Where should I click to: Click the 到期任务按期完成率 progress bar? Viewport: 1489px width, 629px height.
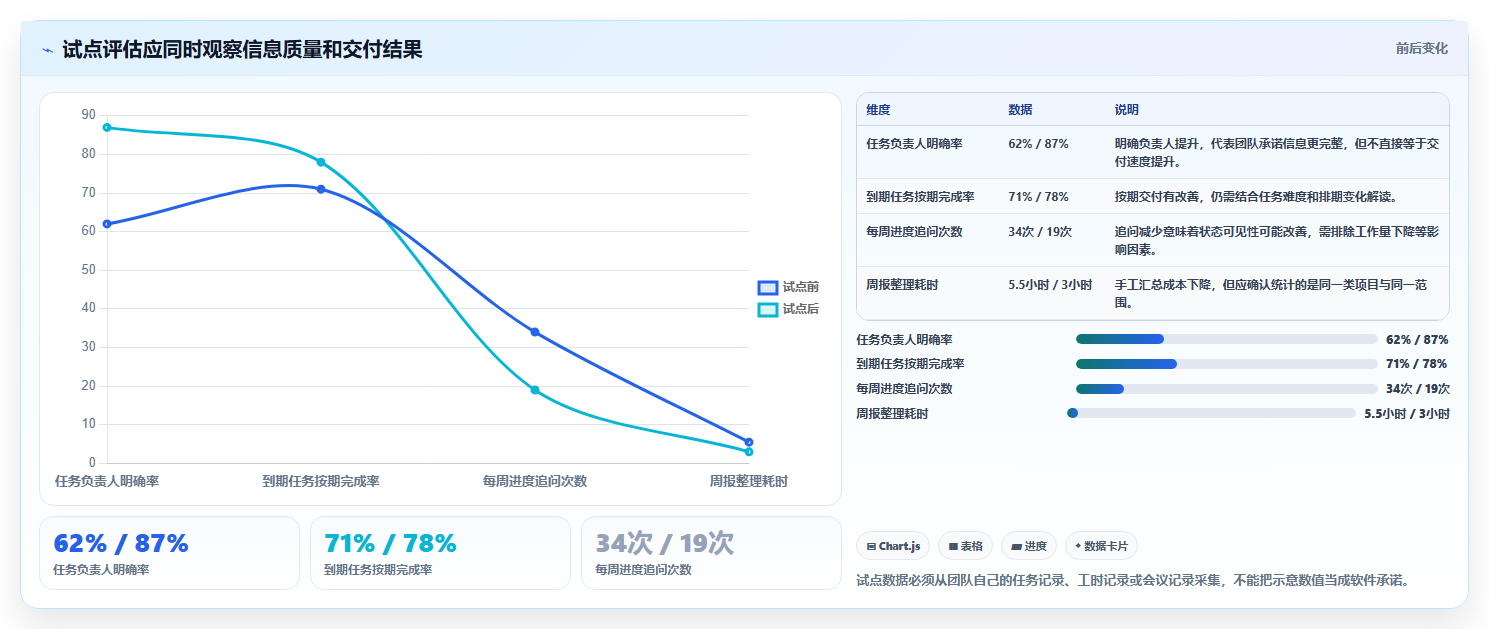tap(1227, 364)
